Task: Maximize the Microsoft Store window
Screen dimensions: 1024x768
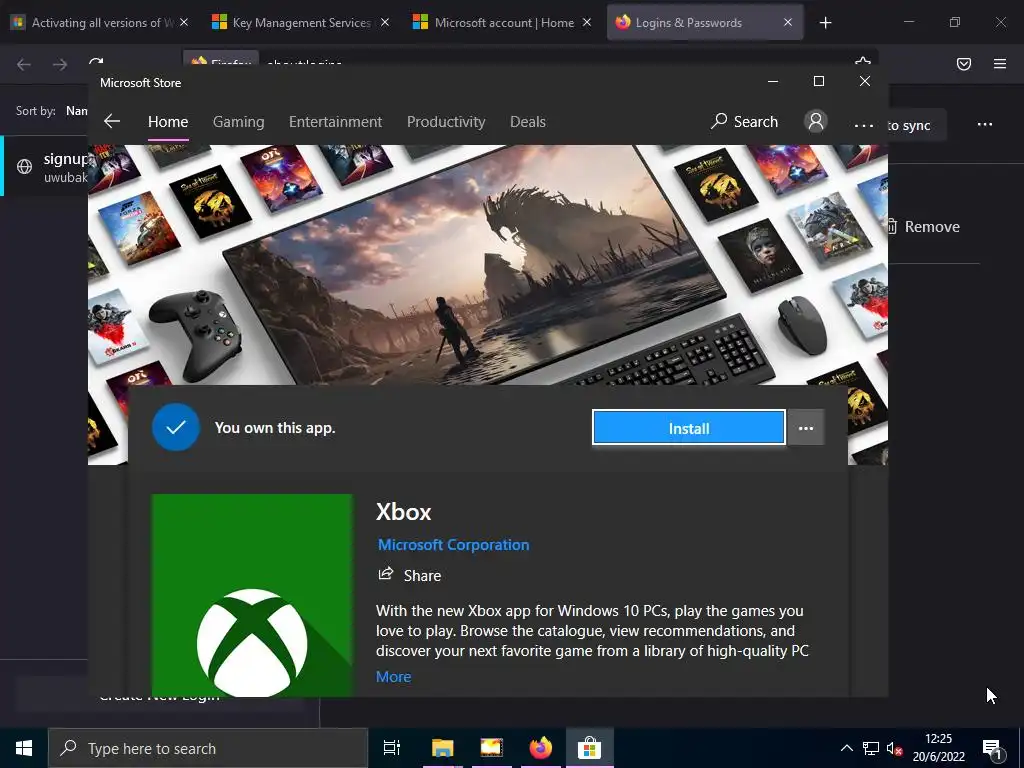Action: pyautogui.click(x=819, y=81)
